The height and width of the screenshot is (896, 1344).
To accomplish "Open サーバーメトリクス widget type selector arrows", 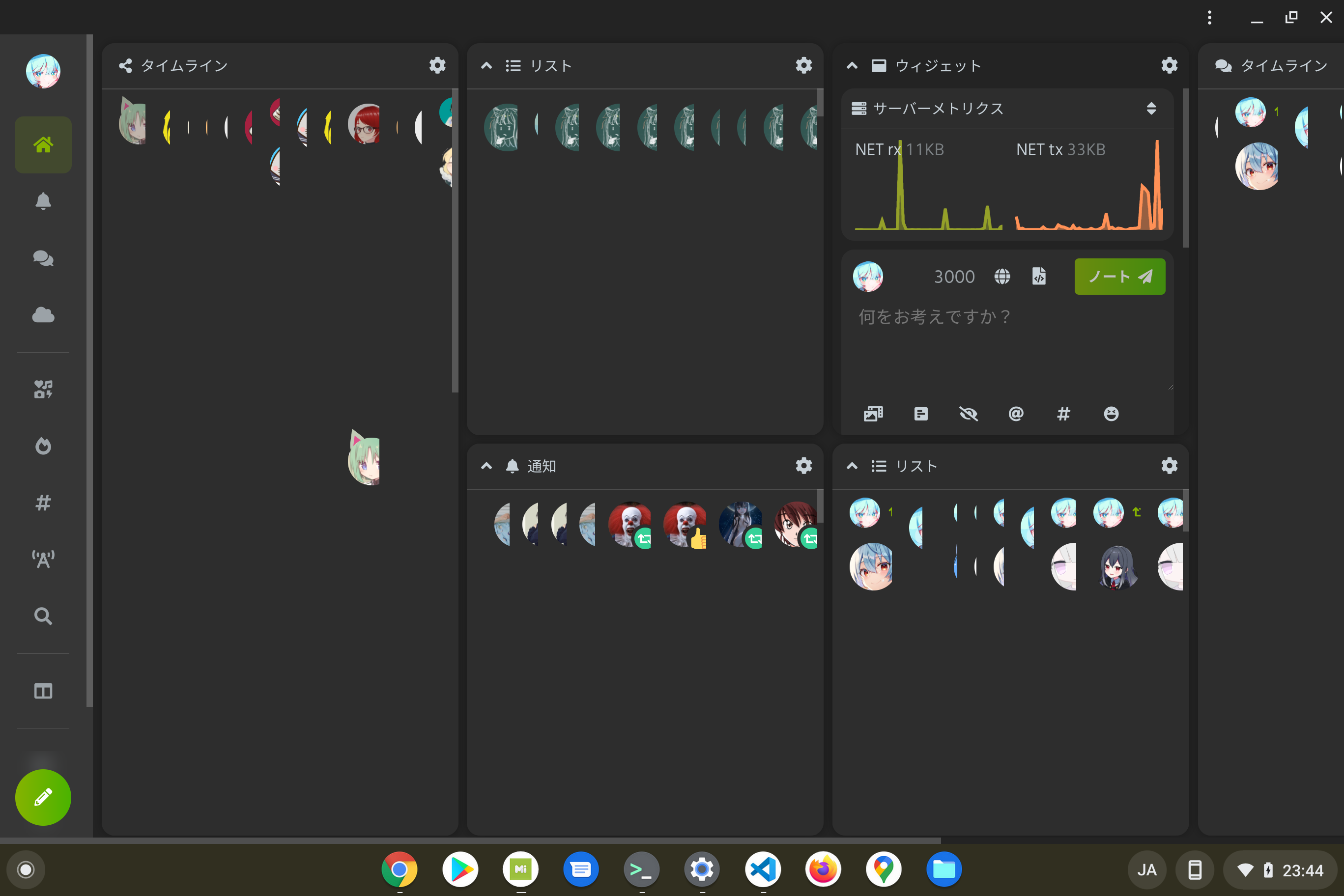I will pyautogui.click(x=1151, y=109).
